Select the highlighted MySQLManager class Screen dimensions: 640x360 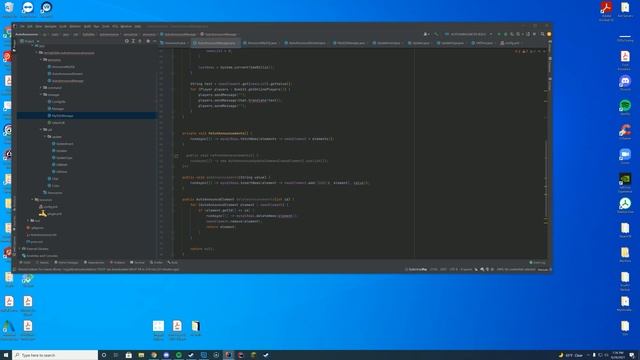point(87,116)
